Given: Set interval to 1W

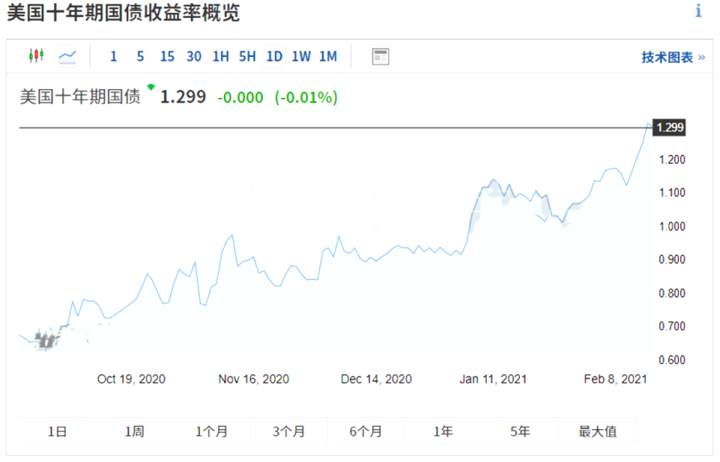Looking at the screenshot, I should 301,56.
